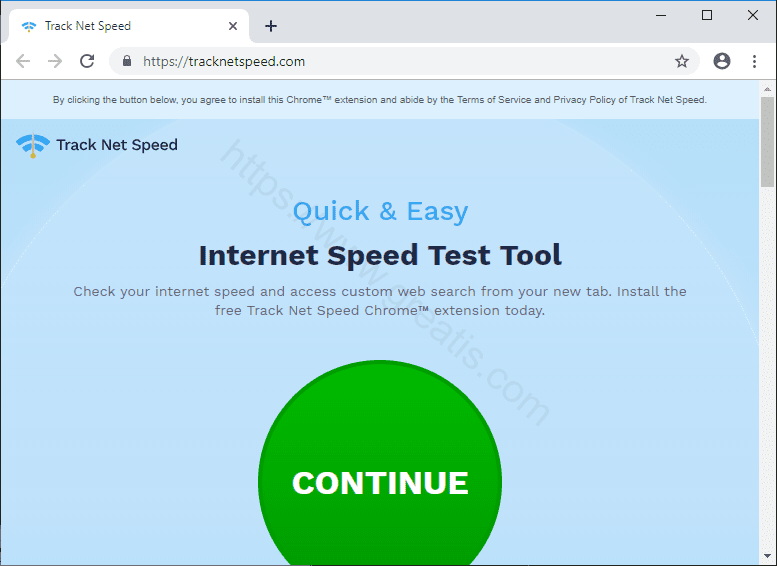777x566 pixels.
Task: Click the Track Net Speed logo
Action: coord(97,145)
